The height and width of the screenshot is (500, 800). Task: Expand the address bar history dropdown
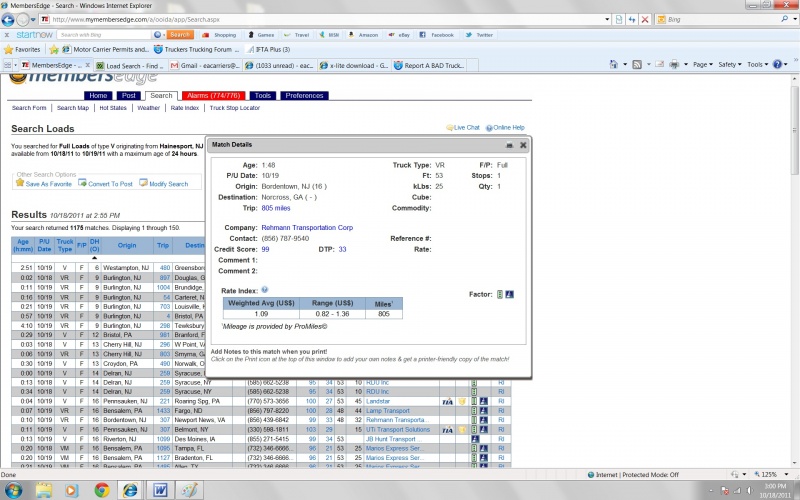coord(607,19)
